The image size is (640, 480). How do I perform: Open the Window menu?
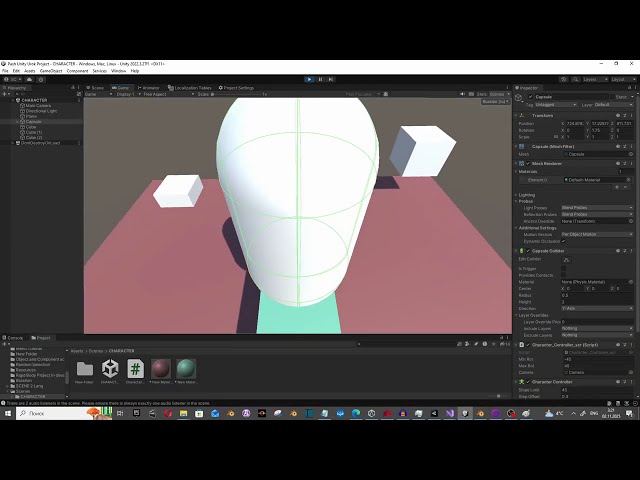[118, 71]
